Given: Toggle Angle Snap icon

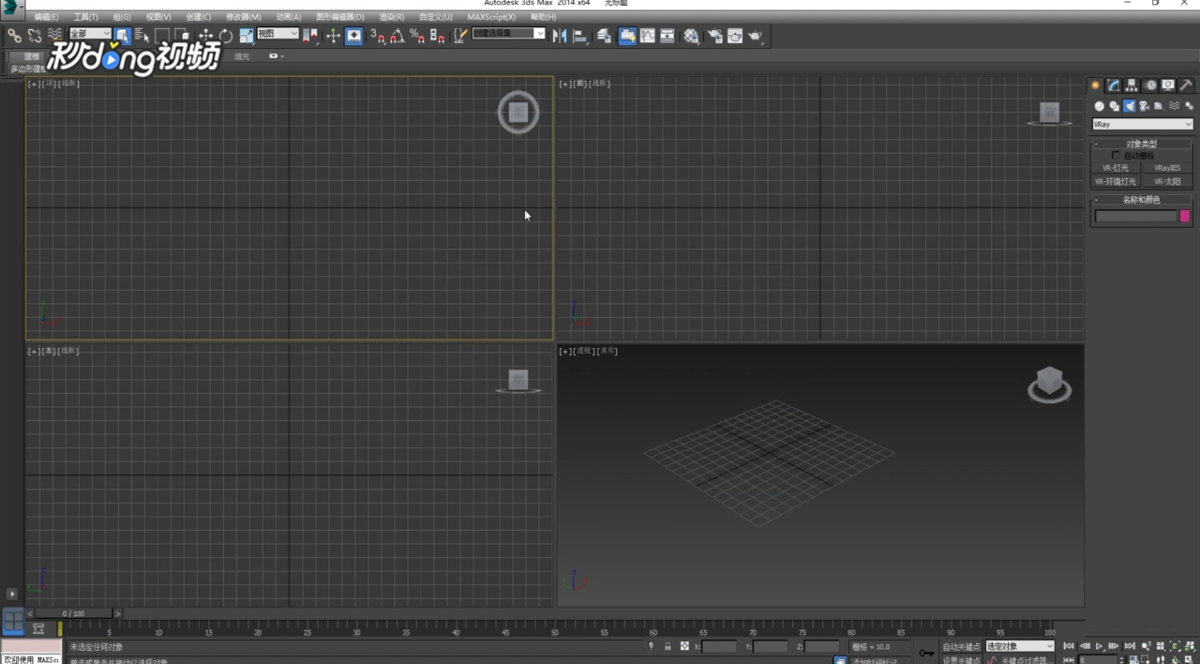Looking at the screenshot, I should [x=398, y=36].
